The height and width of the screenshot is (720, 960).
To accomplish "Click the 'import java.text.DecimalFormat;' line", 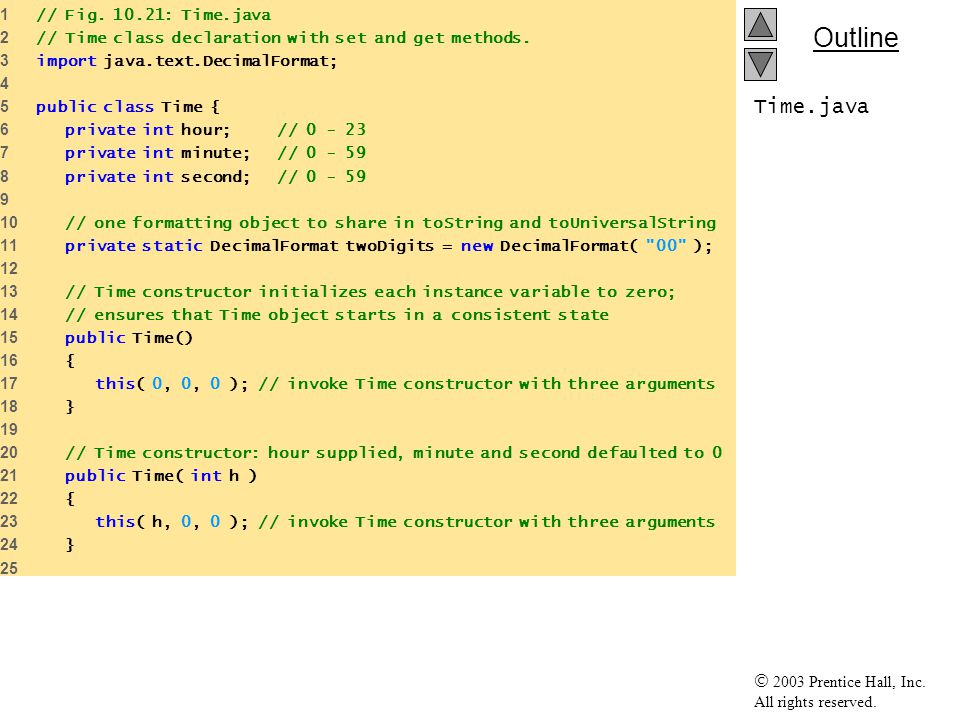I will [x=186, y=61].
